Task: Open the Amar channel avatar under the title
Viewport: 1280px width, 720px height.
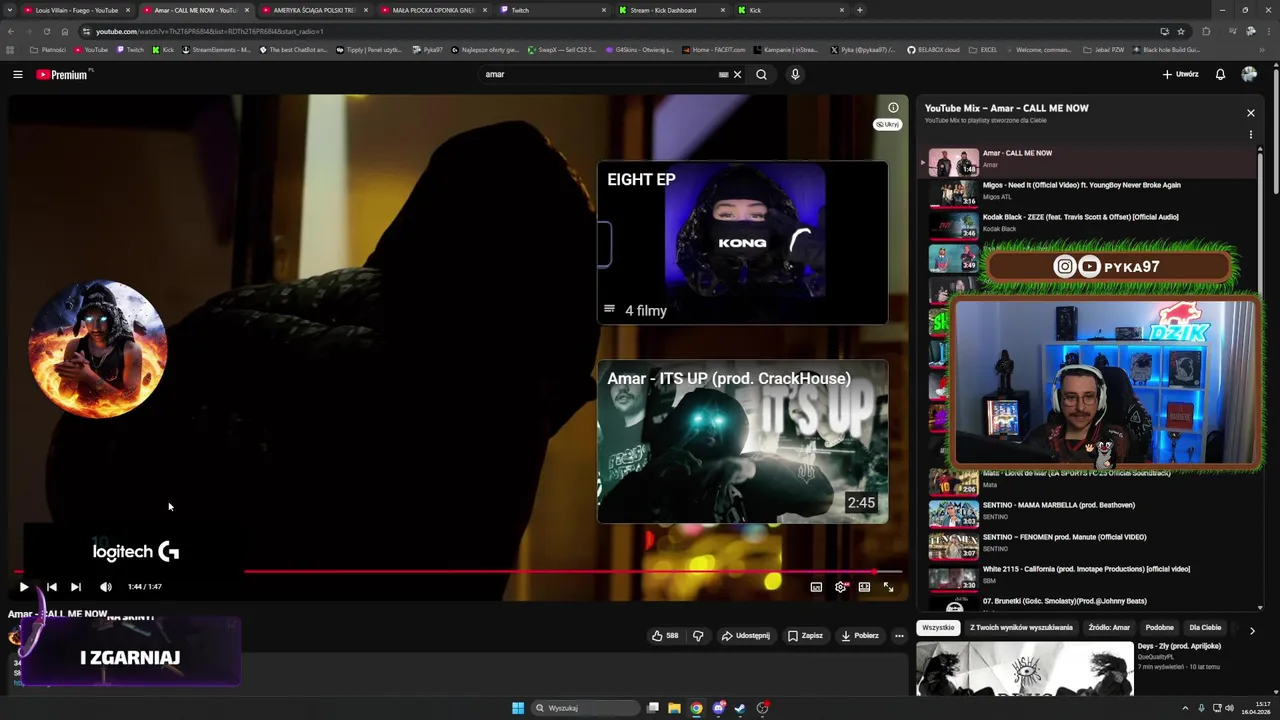Action: (14, 637)
